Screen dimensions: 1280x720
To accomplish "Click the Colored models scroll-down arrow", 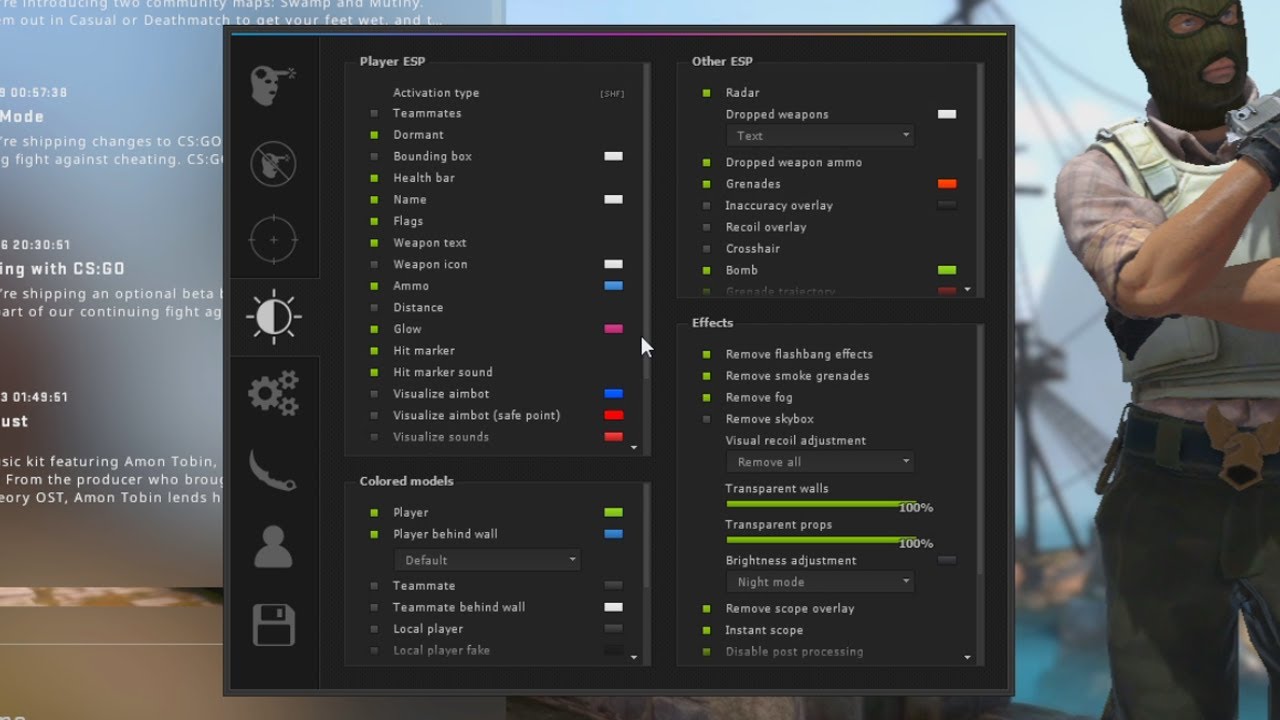I will [634, 657].
